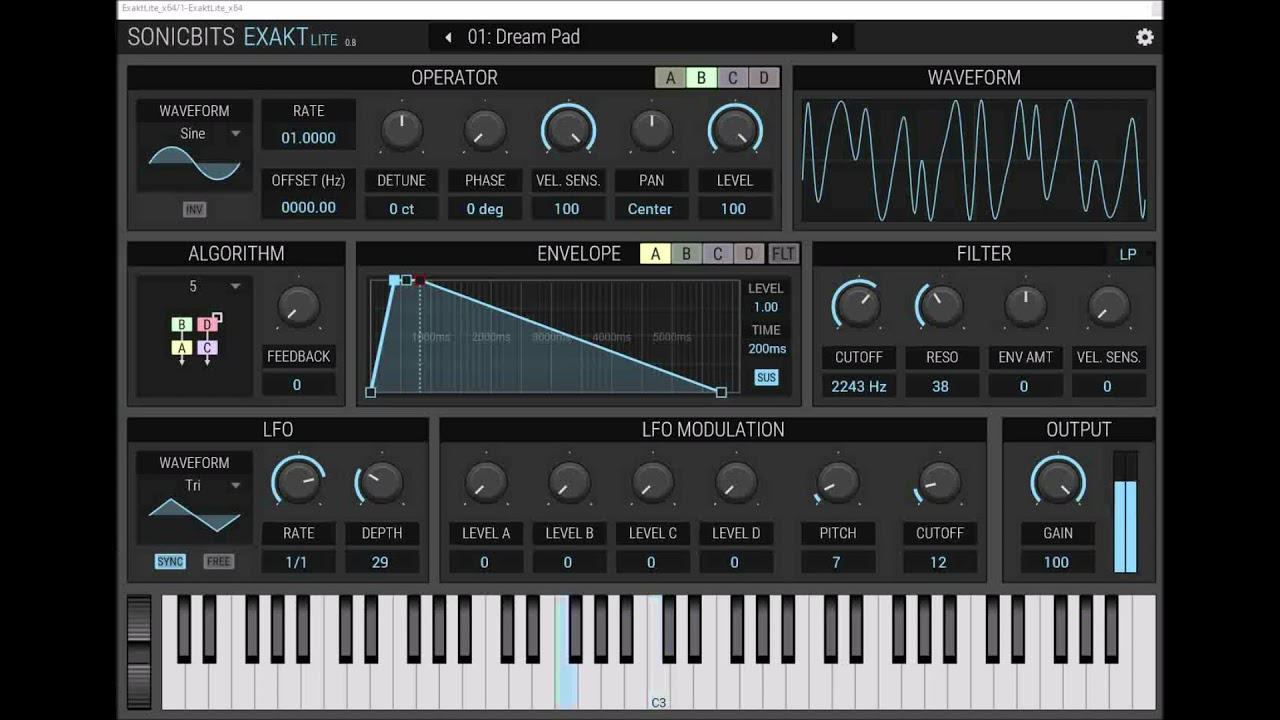Open filter type LP selector
1280x720 pixels.
pyautogui.click(x=1128, y=254)
